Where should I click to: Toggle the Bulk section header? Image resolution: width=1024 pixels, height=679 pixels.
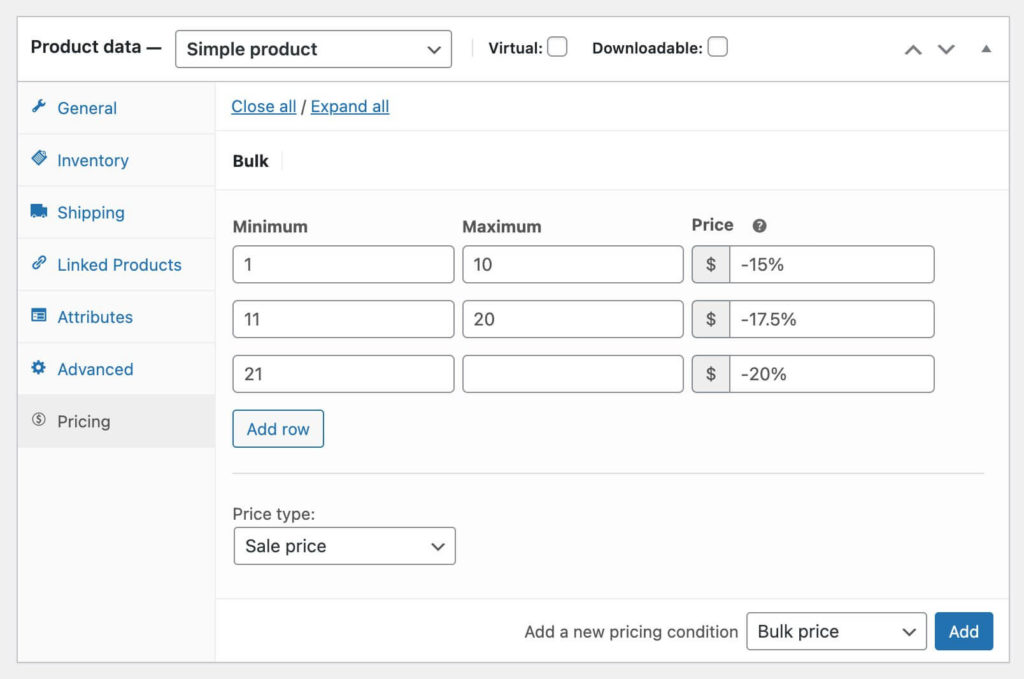point(611,161)
